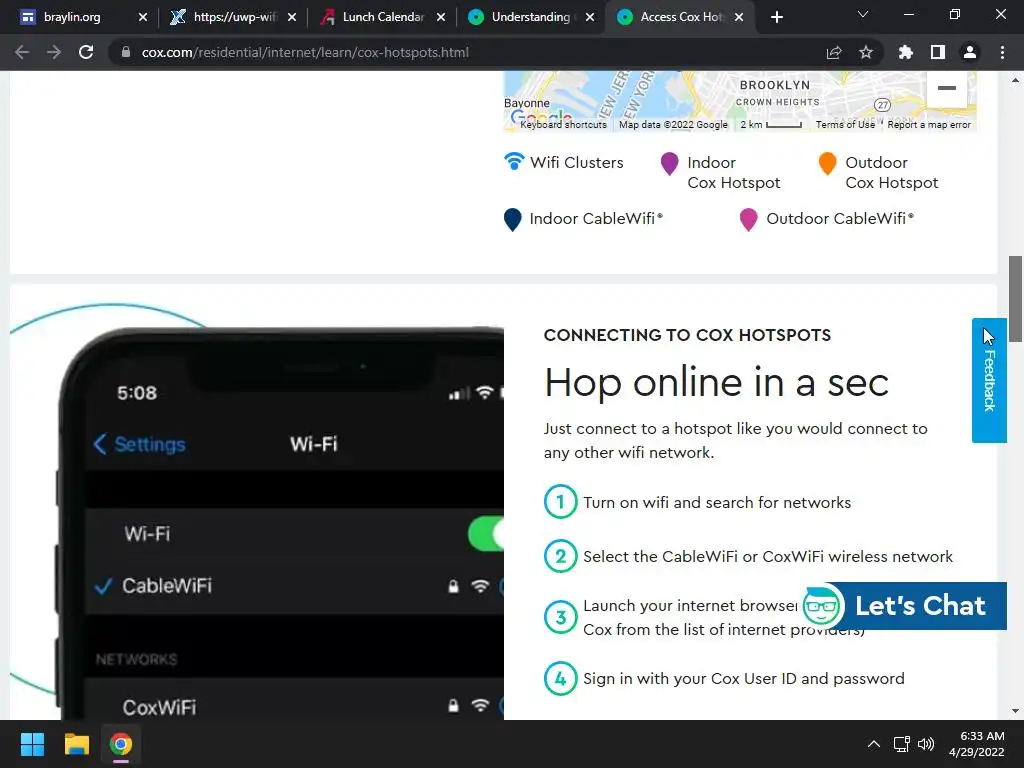
Task: Bookmark this page with star icon
Action: tap(866, 52)
